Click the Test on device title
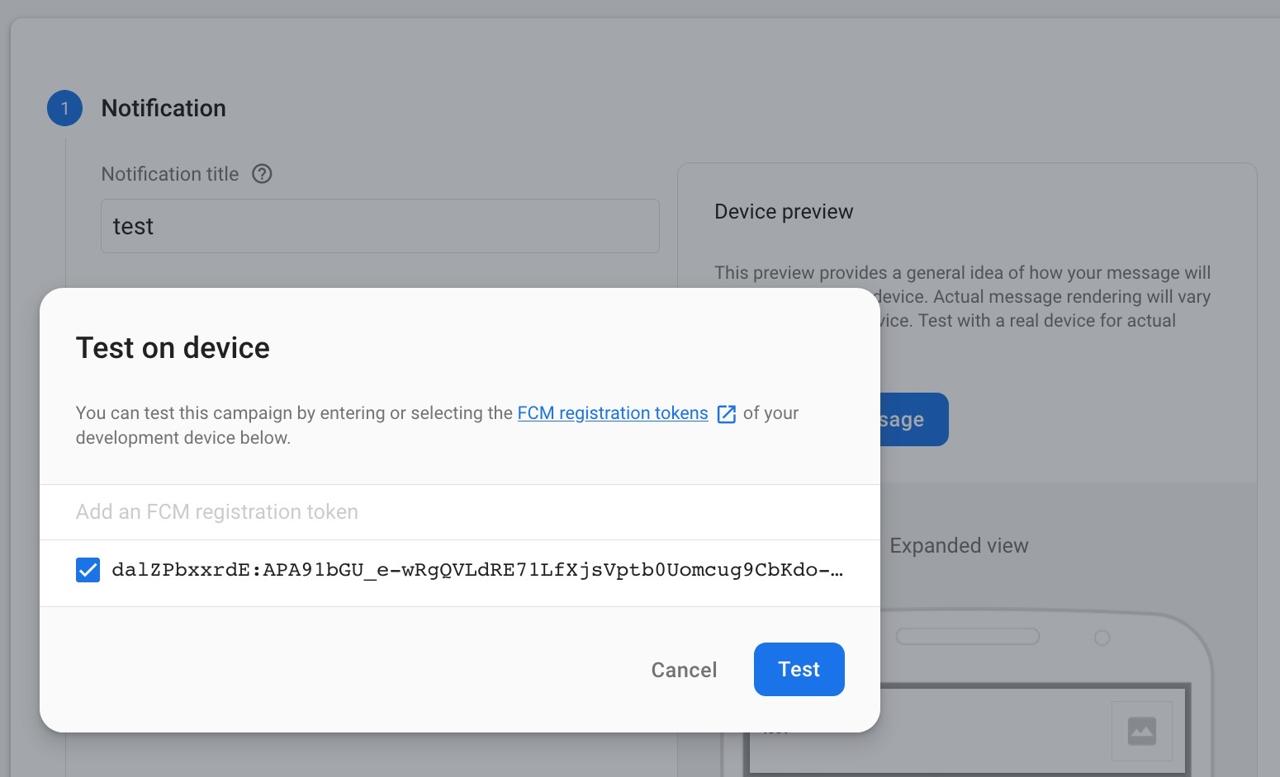This screenshot has height=777, width=1280. click(173, 348)
